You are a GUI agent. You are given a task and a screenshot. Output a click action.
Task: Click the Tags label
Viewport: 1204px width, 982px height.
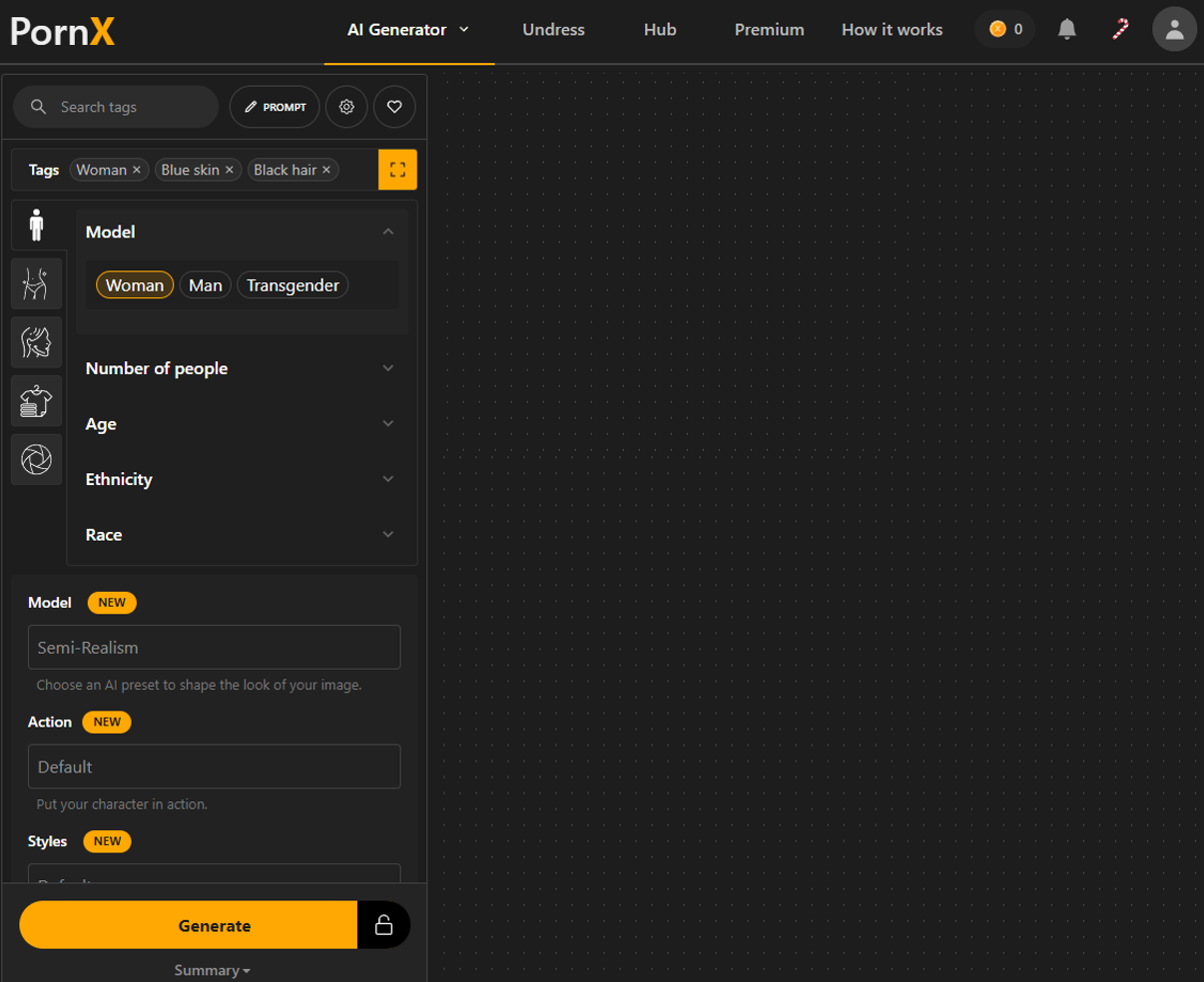44,170
